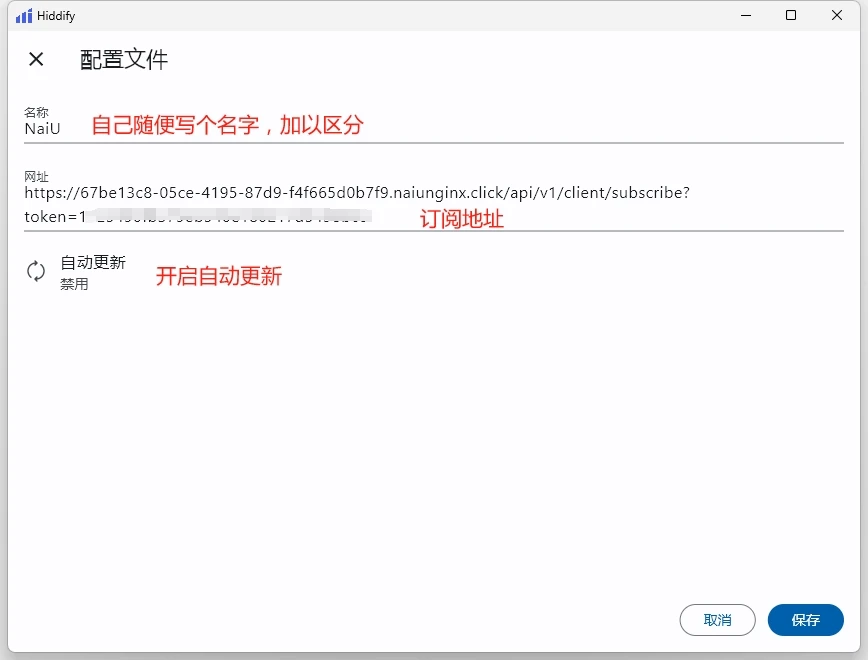Click the 配置文件 dialog title
This screenshot has height=660, width=868.
tap(123, 60)
